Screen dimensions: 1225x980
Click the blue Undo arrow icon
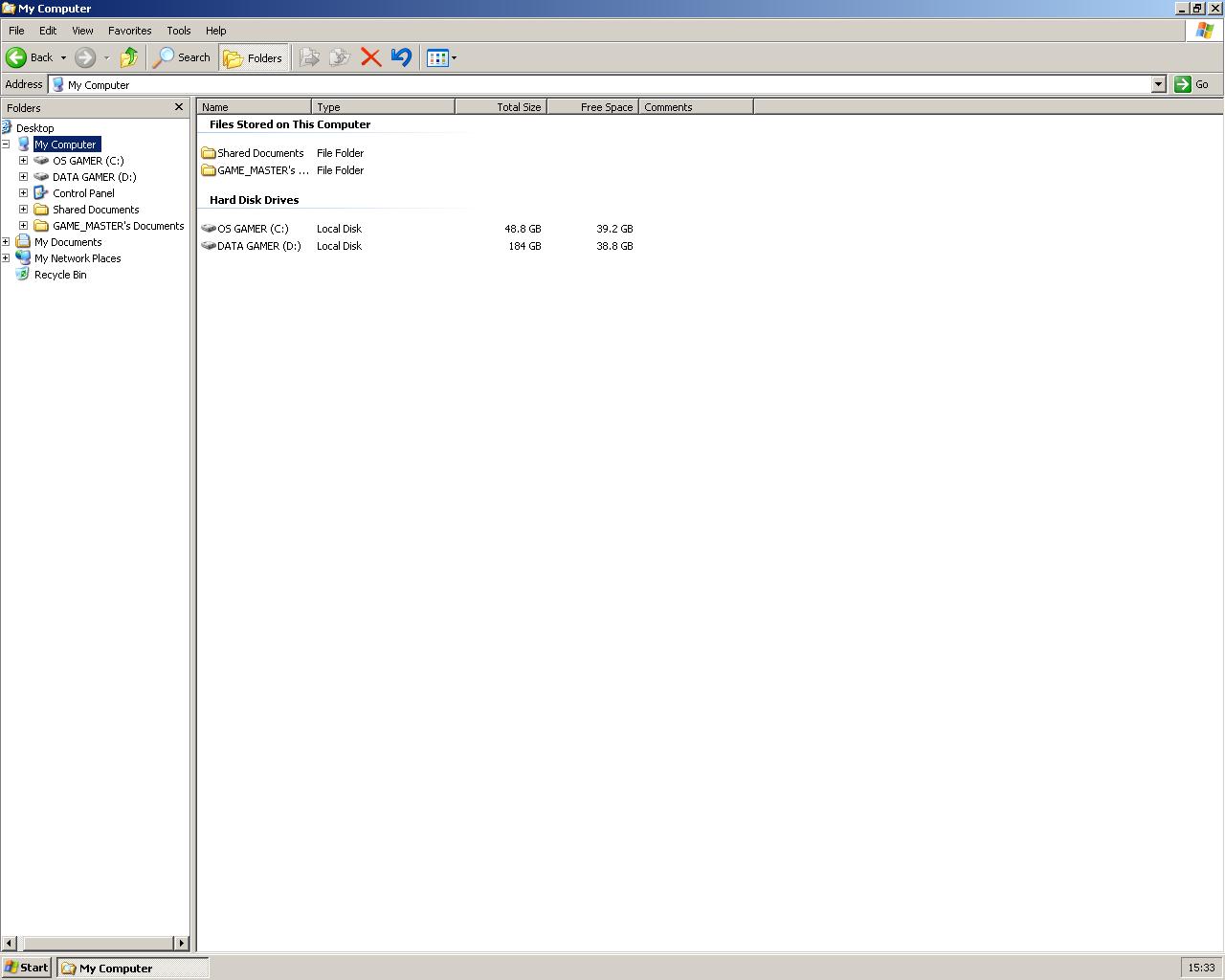pos(401,57)
